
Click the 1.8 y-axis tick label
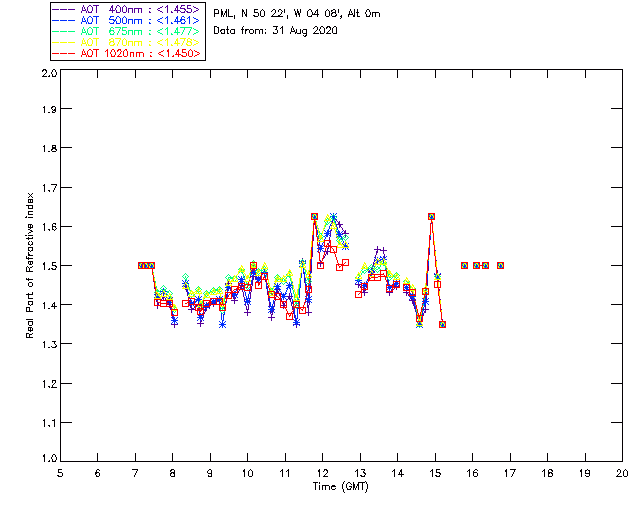point(49,148)
